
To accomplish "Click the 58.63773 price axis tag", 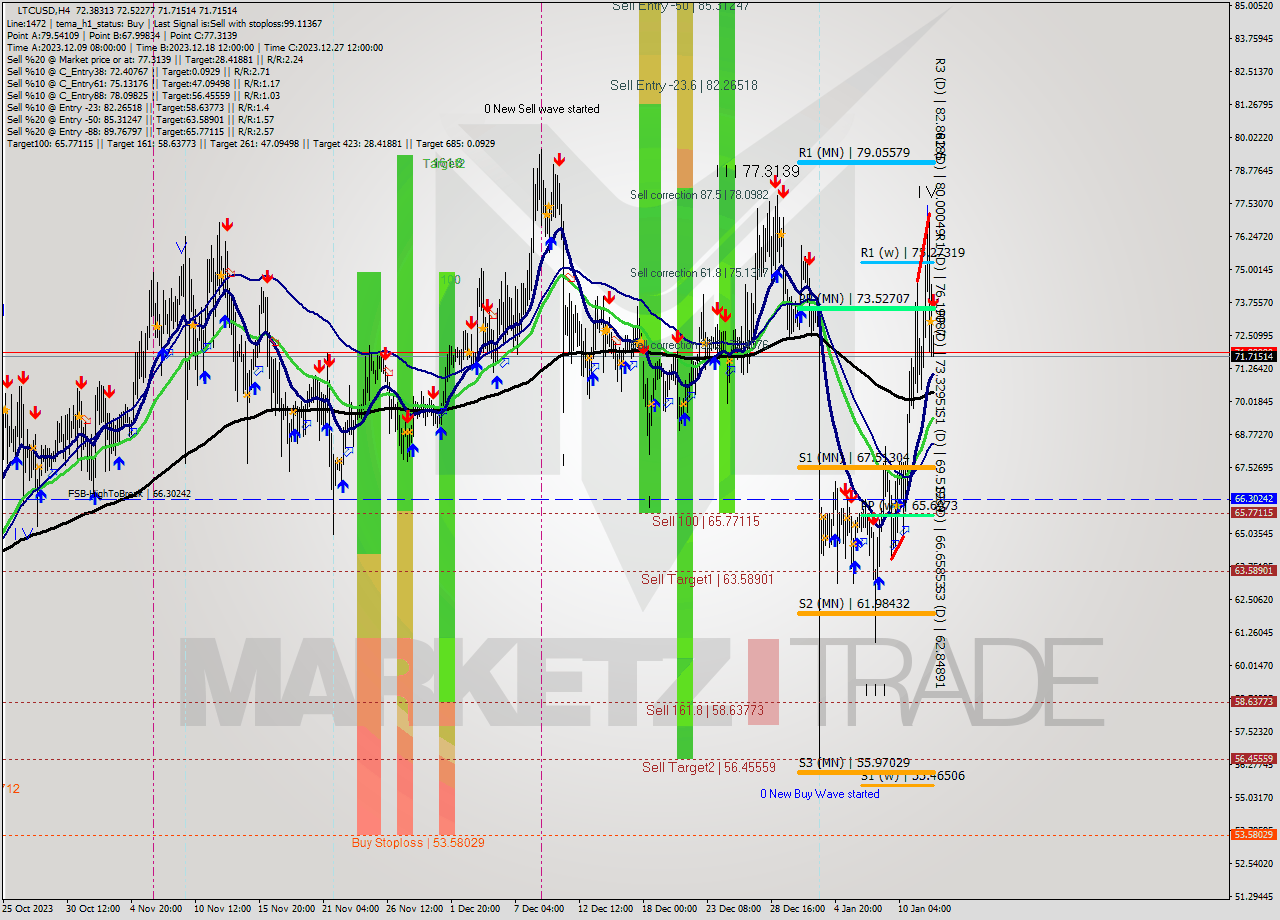I will 1253,701.
